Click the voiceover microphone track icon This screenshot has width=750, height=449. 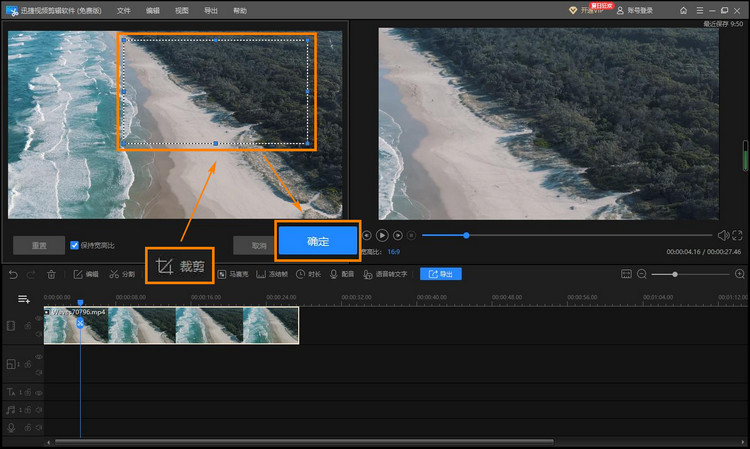(x=11, y=427)
